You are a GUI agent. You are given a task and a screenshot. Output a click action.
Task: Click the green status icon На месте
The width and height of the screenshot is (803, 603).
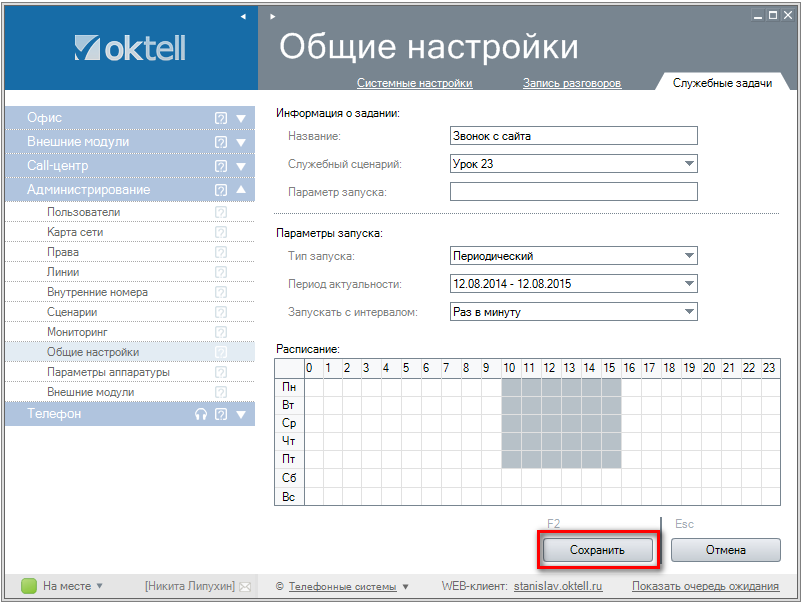point(29,586)
